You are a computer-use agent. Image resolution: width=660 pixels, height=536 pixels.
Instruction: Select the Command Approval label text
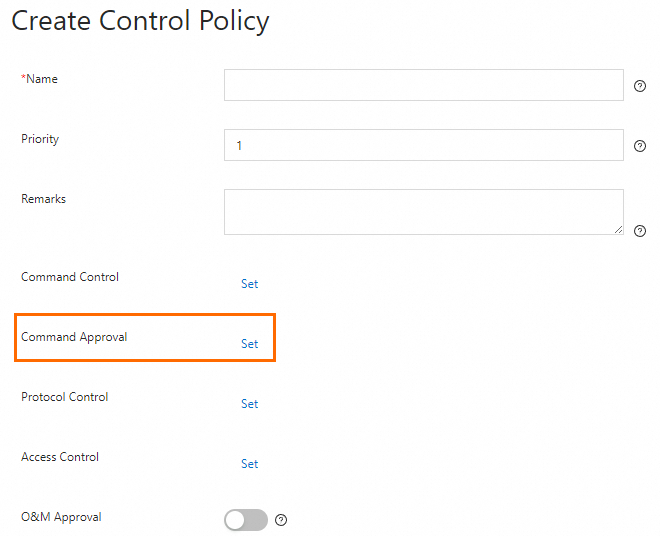pyautogui.click(x=74, y=337)
